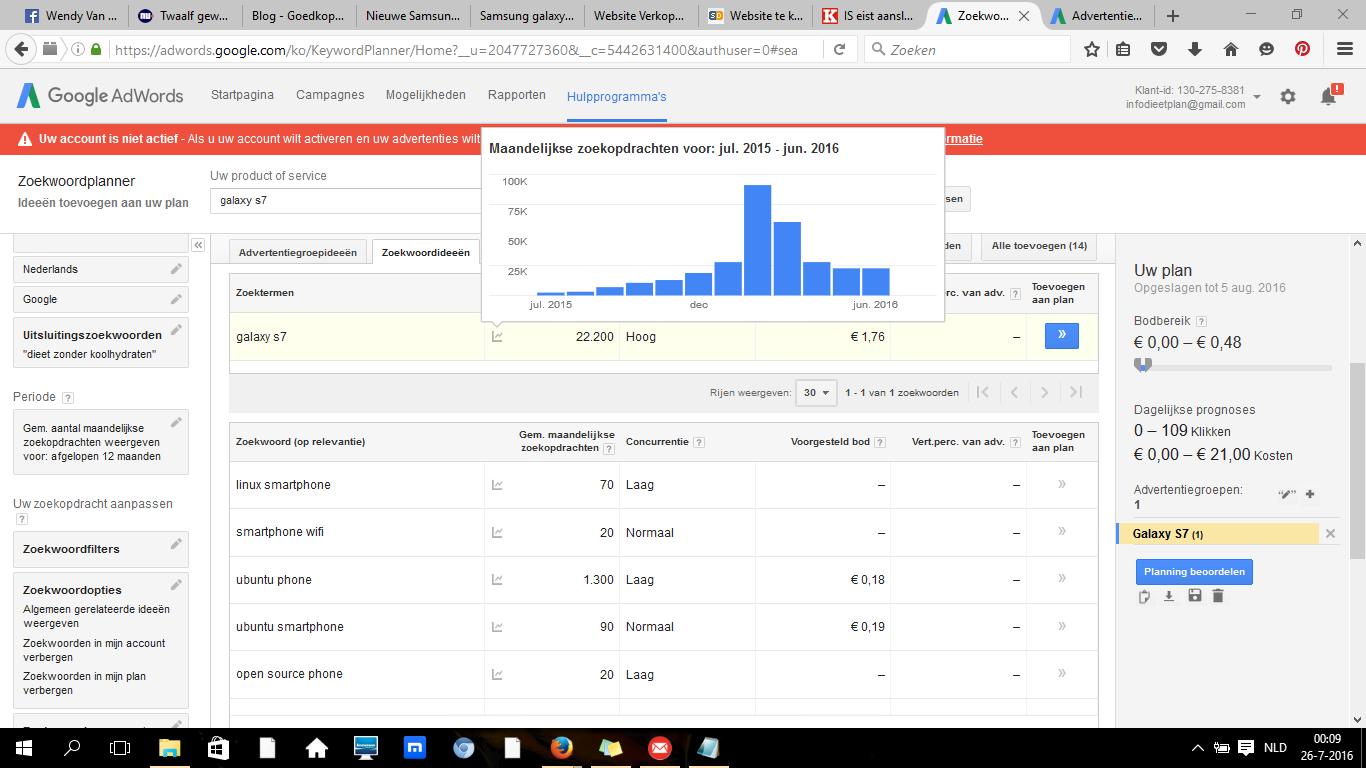Open Rijen weergeven rows dropdown
The height and width of the screenshot is (768, 1366).
816,393
